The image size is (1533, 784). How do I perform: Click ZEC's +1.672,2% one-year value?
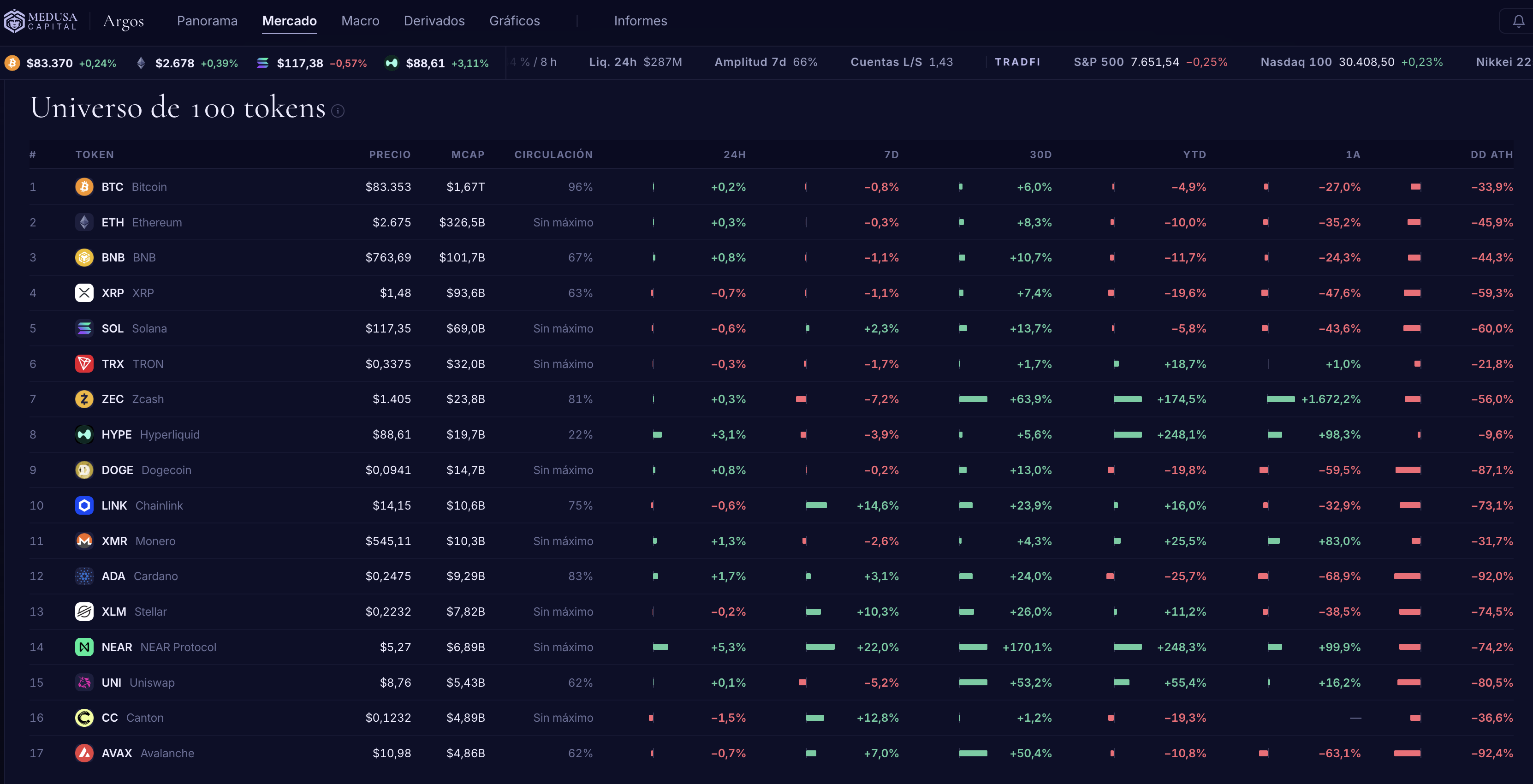(1331, 399)
